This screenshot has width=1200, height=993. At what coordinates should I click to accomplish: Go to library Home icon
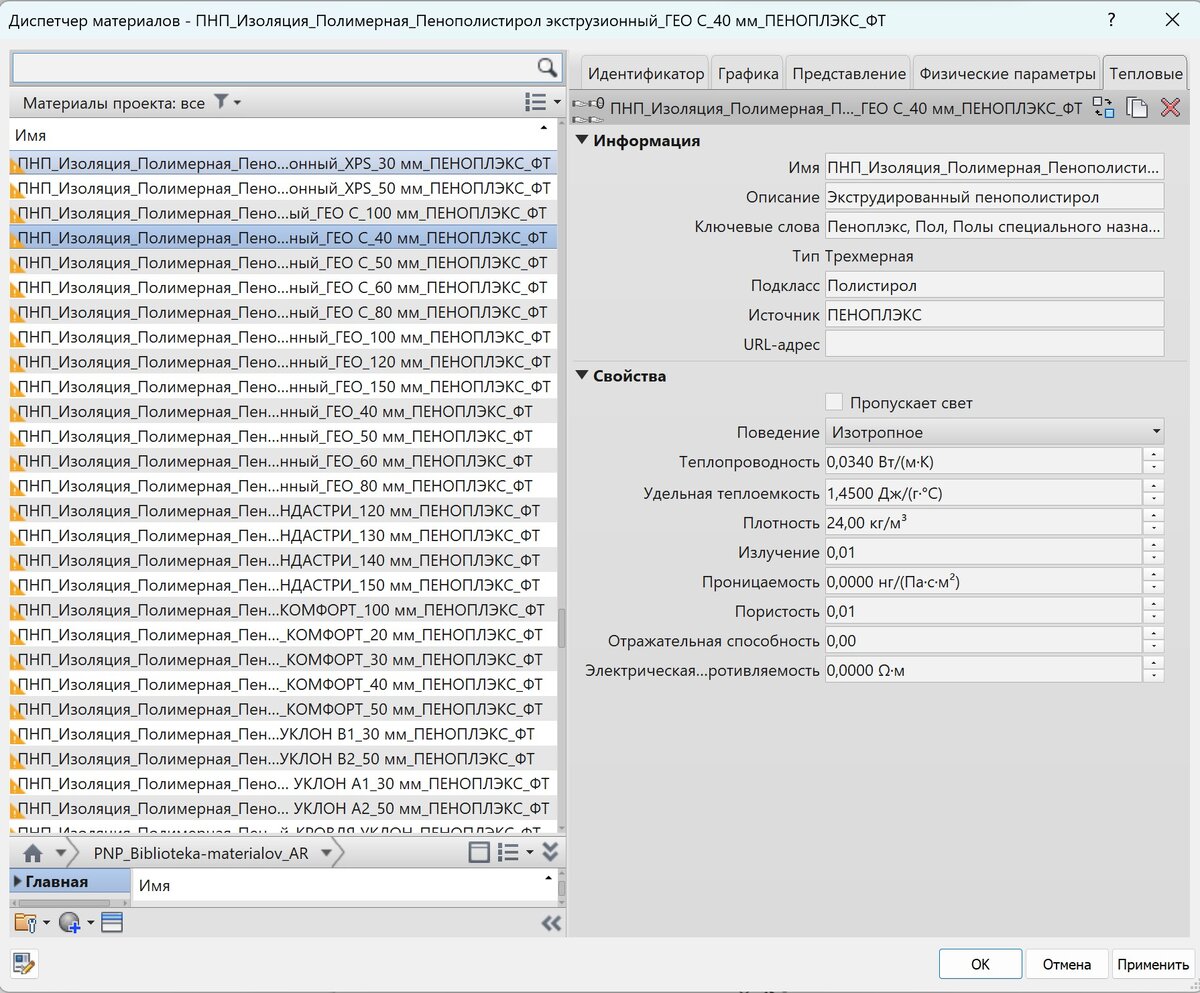(x=33, y=853)
